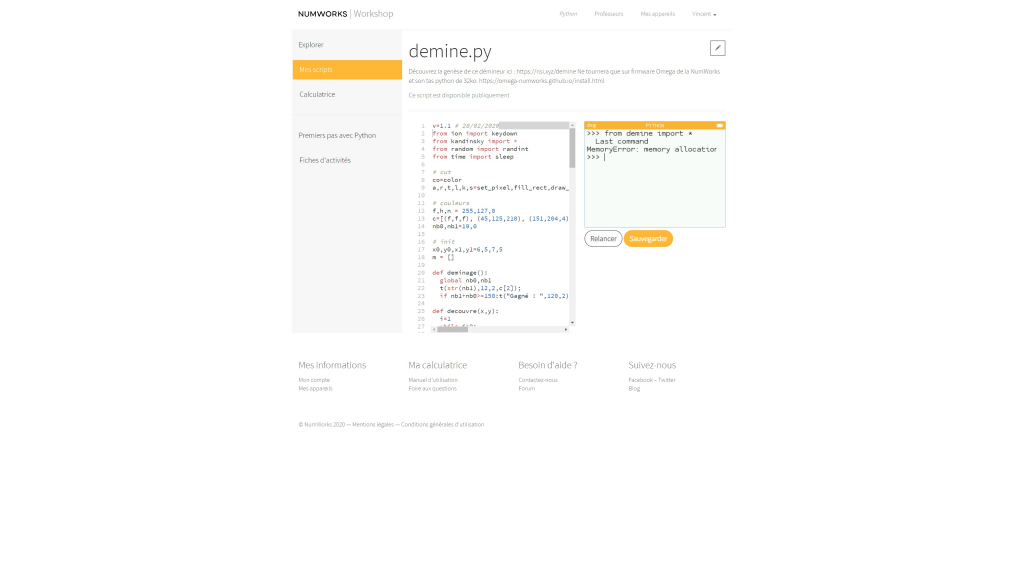The image size is (1024, 576).
Task: Open the Facebook link in the footer
Action: pos(640,380)
